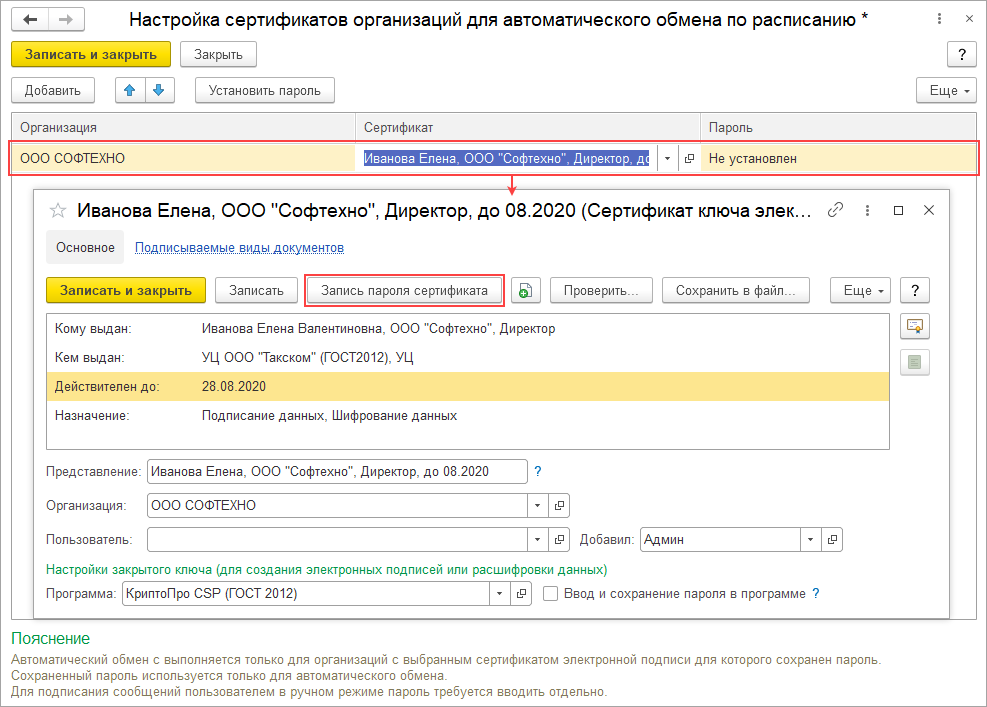
Task: Click the top Закрыть button
Action: click(x=218, y=54)
